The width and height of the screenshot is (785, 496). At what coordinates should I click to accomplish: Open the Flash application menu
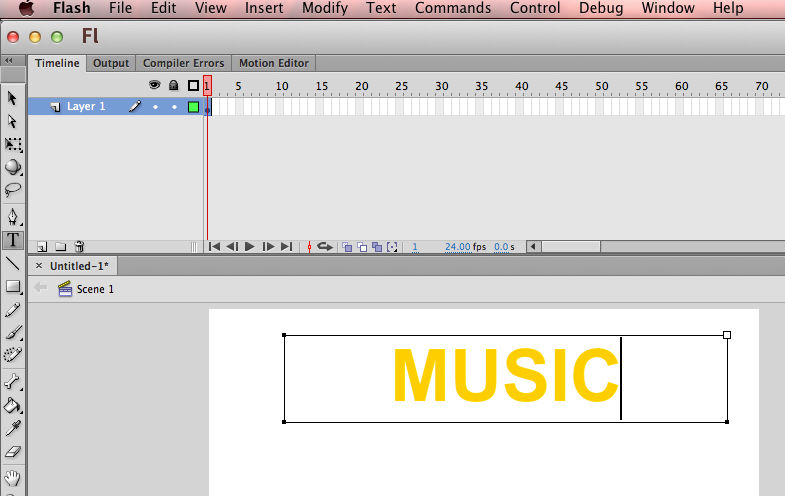coord(72,8)
